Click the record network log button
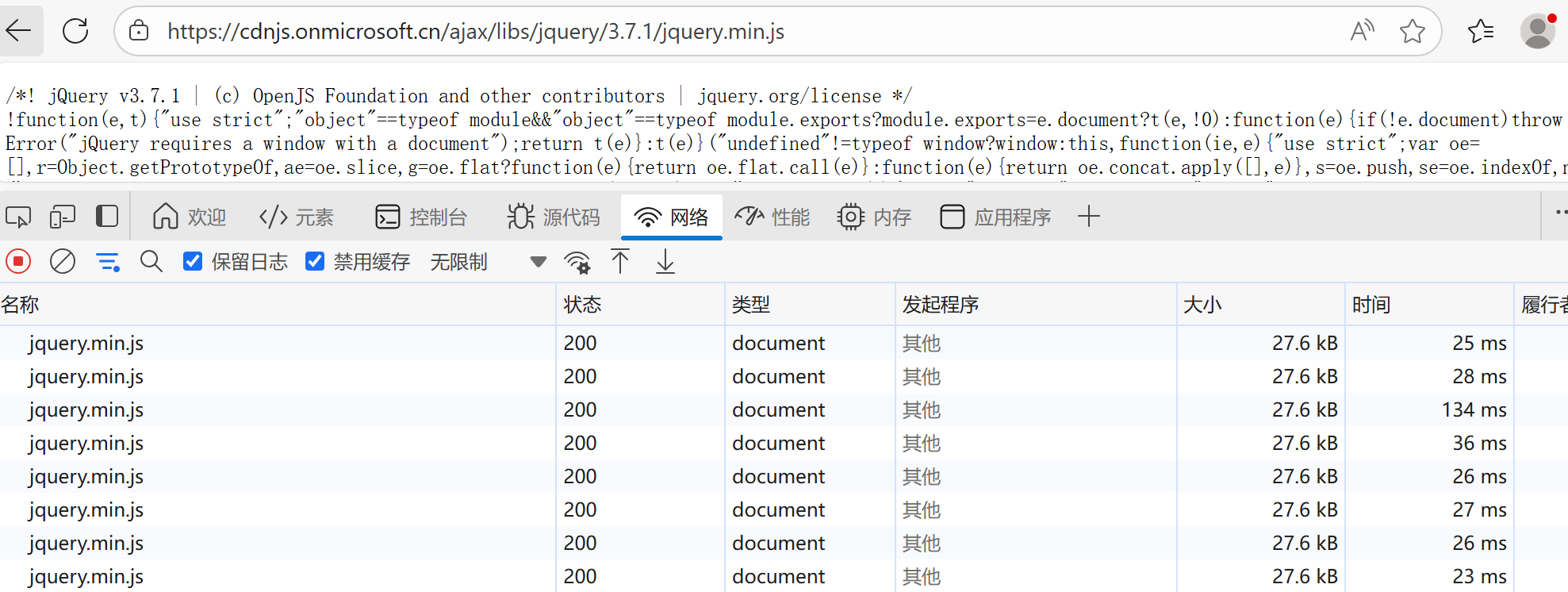 tap(18, 261)
